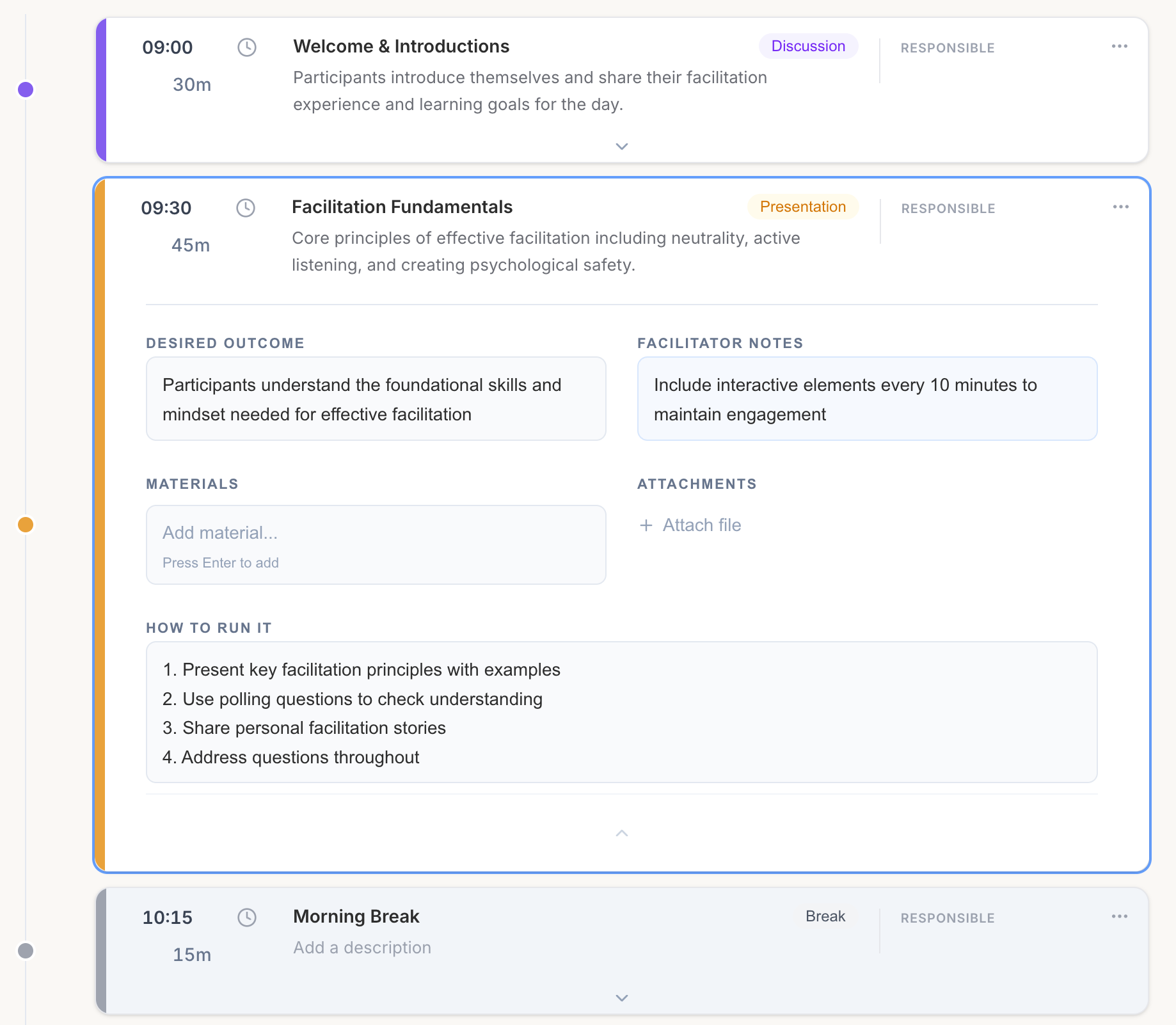Screen dimensions: 1176x1025
Task: Open the options menu on Facilitation Fundamentals
Action: click(x=1121, y=206)
